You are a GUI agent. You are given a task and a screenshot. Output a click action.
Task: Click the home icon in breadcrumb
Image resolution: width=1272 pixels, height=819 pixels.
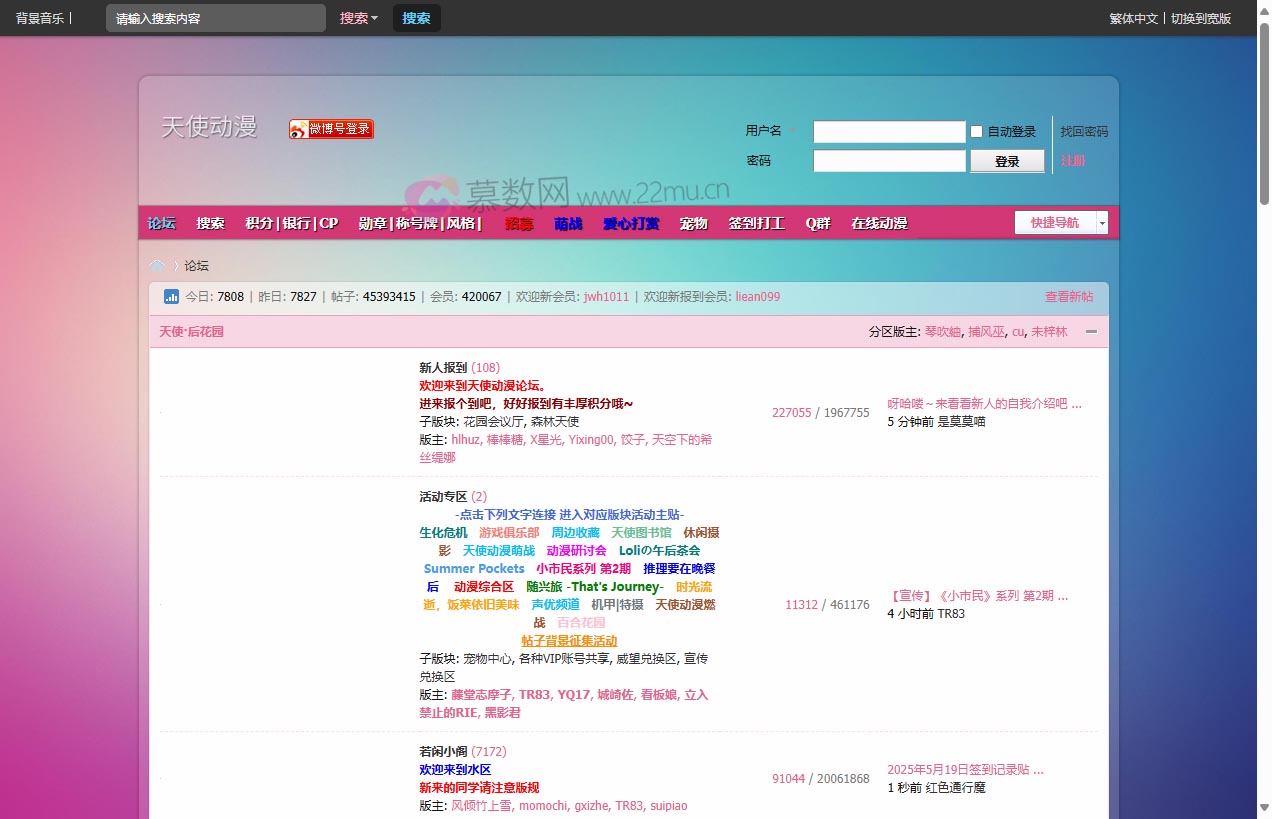[x=157, y=266]
